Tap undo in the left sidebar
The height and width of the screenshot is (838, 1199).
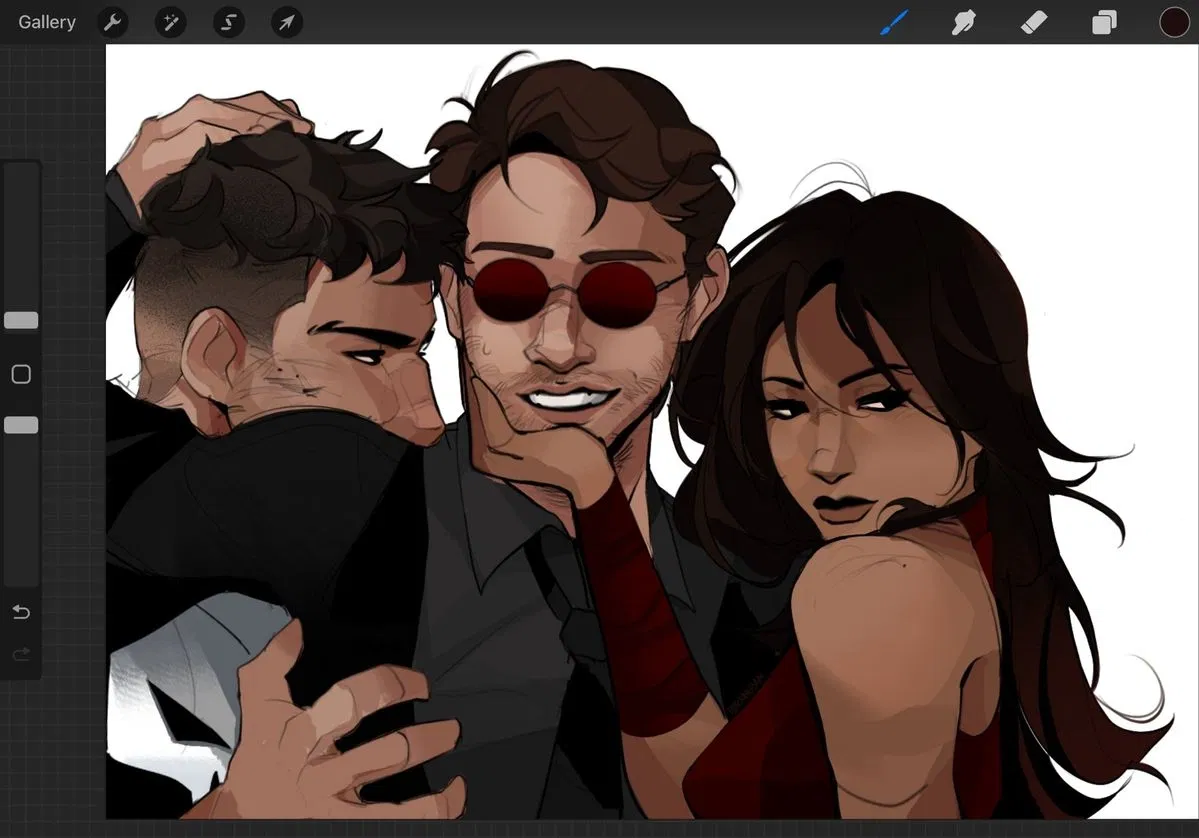[21, 612]
